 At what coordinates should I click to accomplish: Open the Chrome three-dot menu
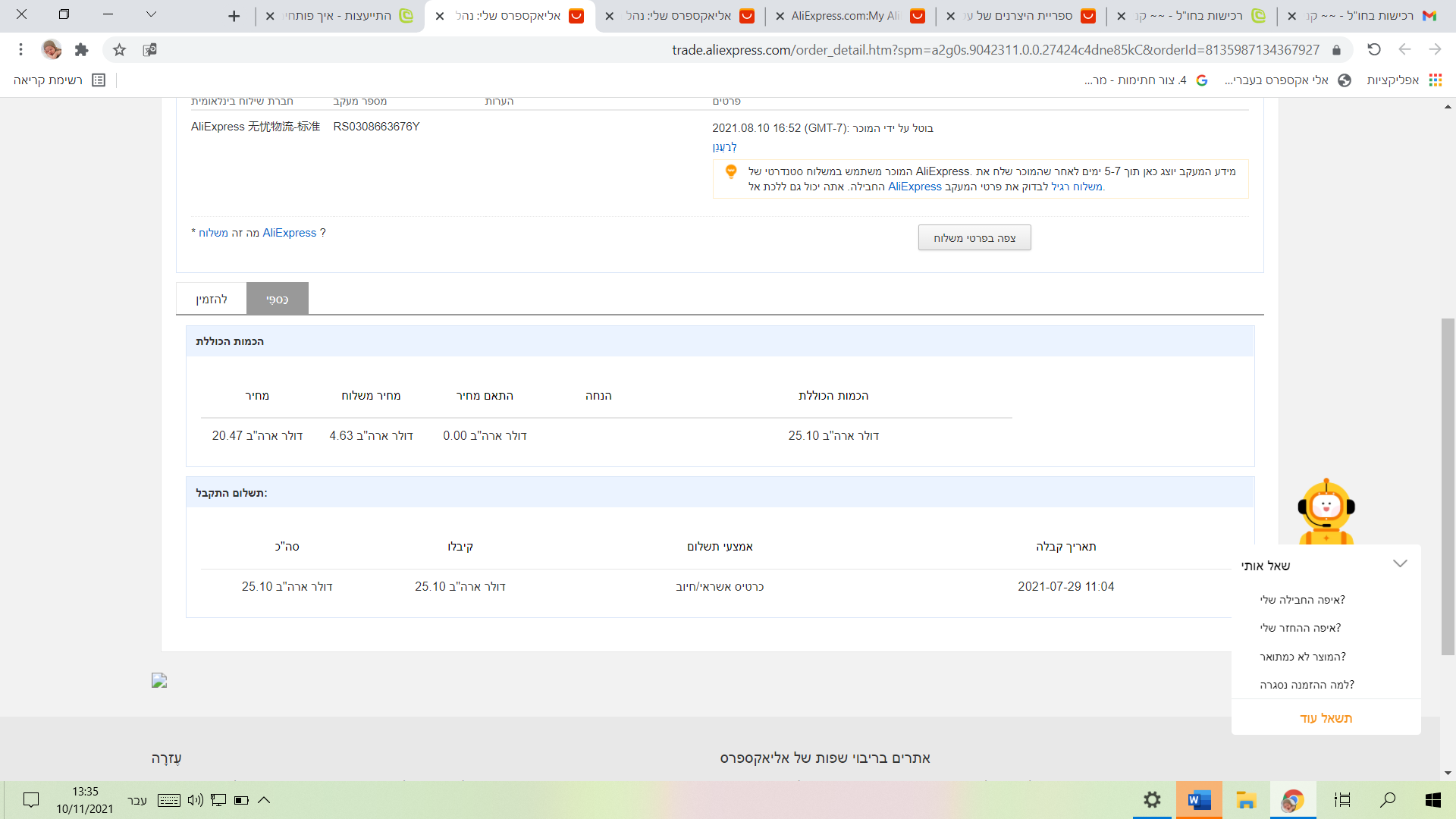pos(21,50)
